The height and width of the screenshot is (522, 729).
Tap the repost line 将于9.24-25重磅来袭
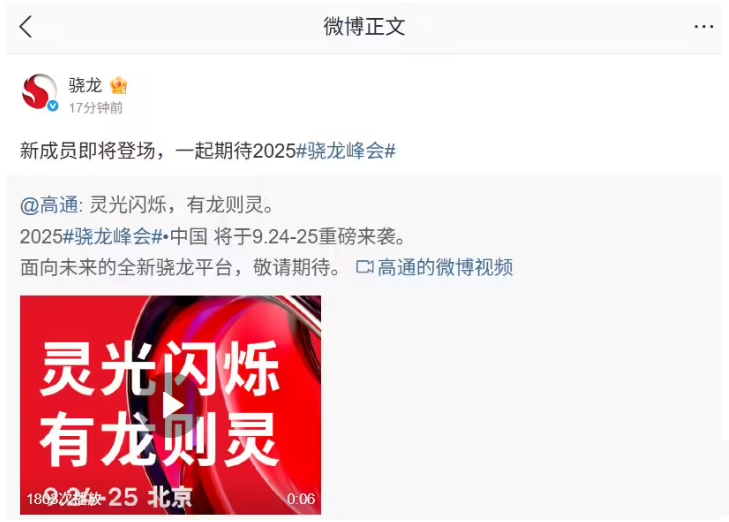tap(309, 237)
